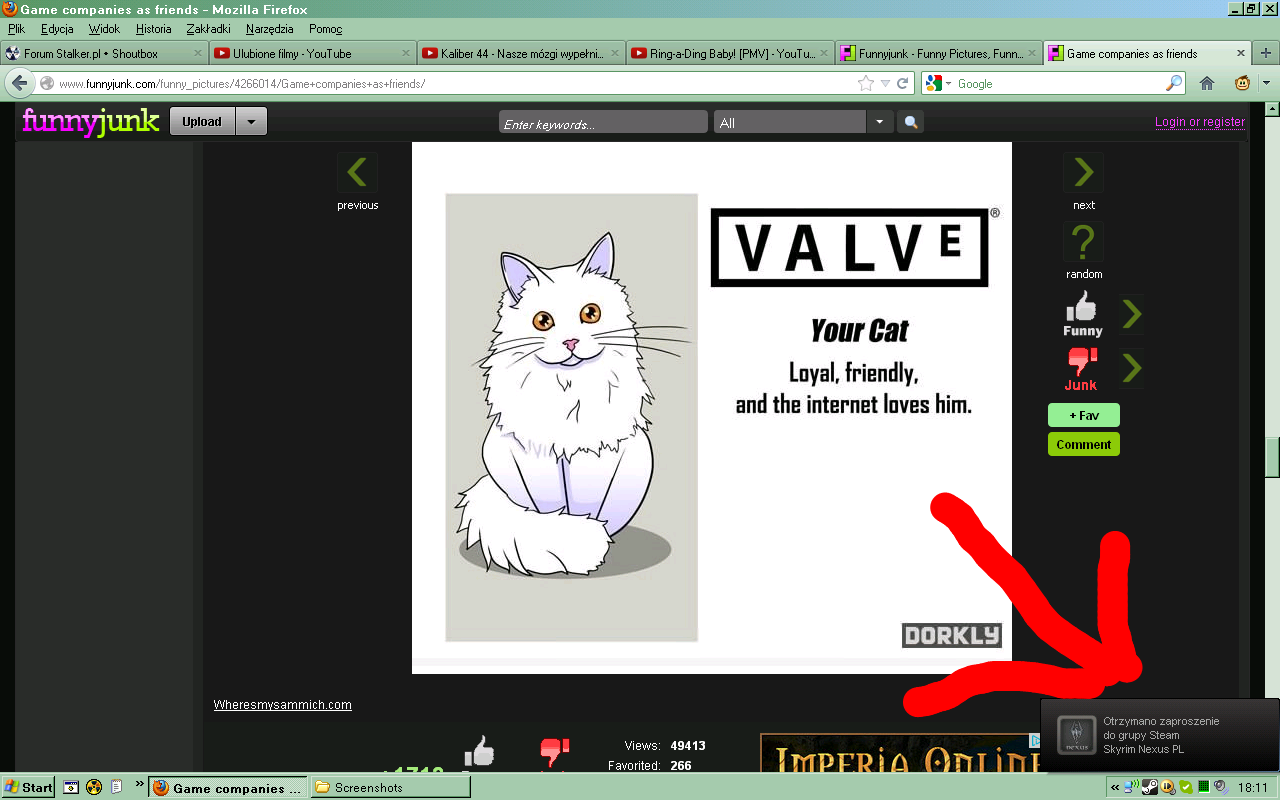Open a new tab with the plus button
The height and width of the screenshot is (800, 1280).
[1266, 53]
